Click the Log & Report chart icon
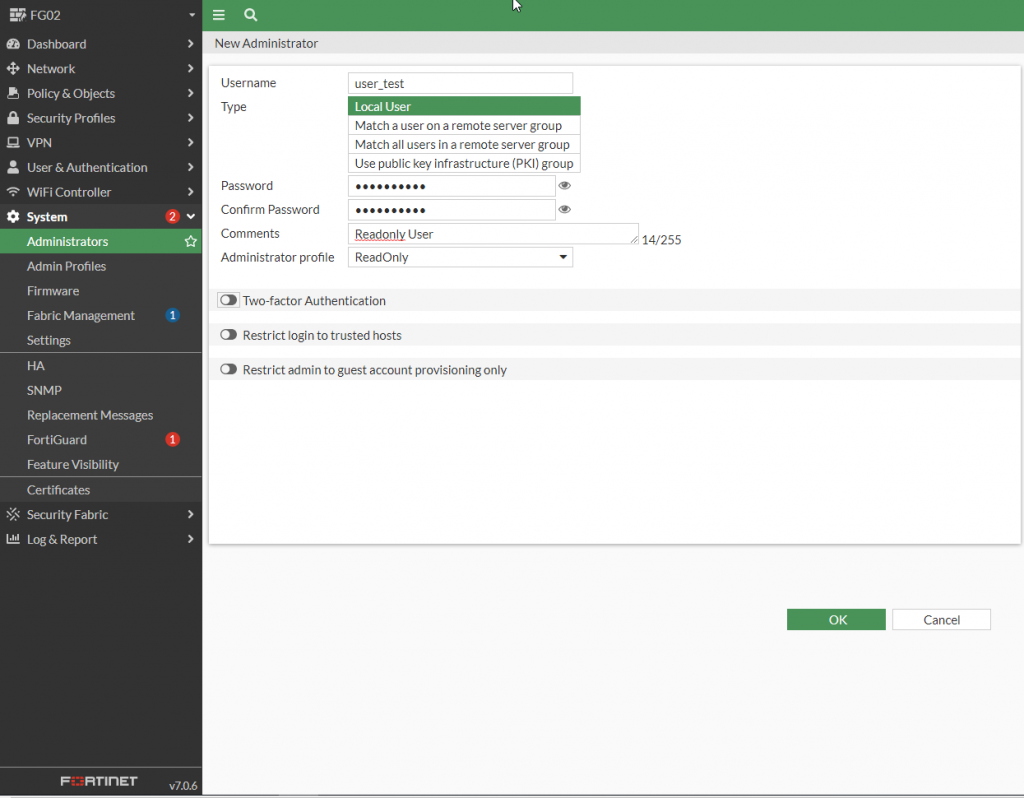This screenshot has height=798, width=1024. (13, 539)
